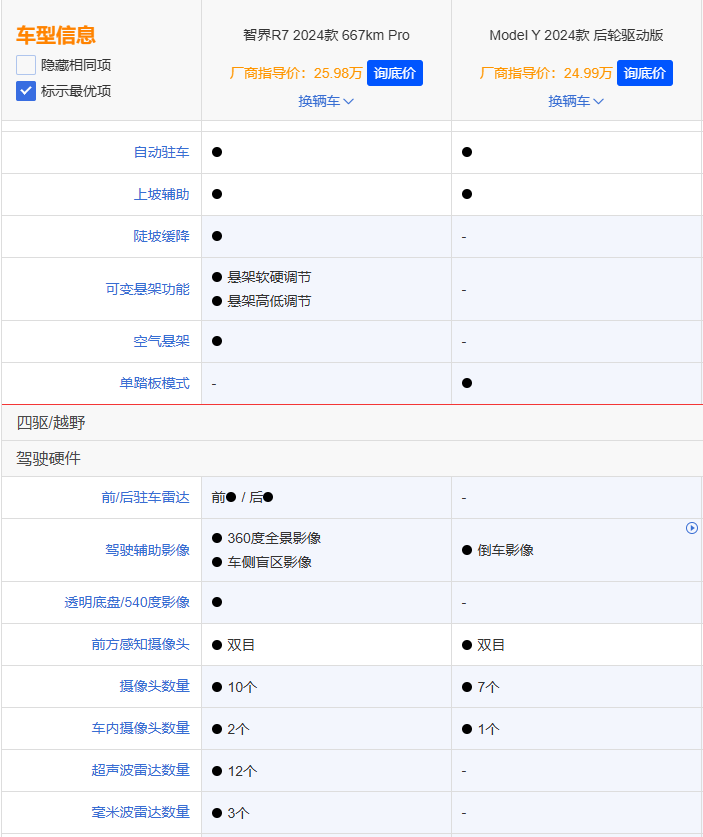Open the 车内摄像头数量 spec link
This screenshot has width=703, height=837.
140,728
